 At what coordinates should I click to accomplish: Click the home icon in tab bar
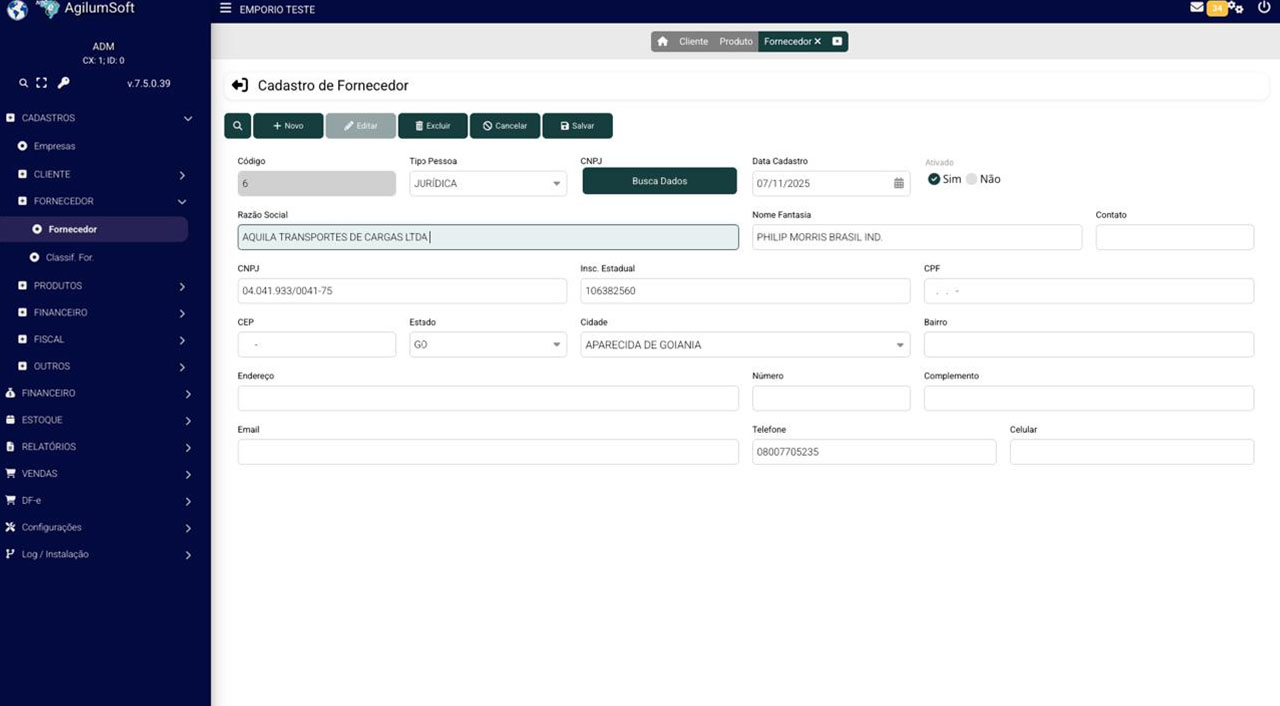pos(662,42)
